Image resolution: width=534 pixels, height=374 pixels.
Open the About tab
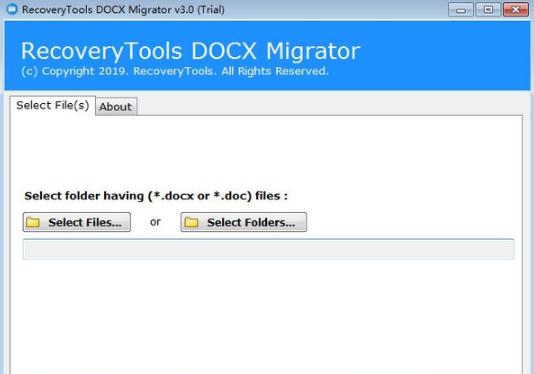[116, 107]
